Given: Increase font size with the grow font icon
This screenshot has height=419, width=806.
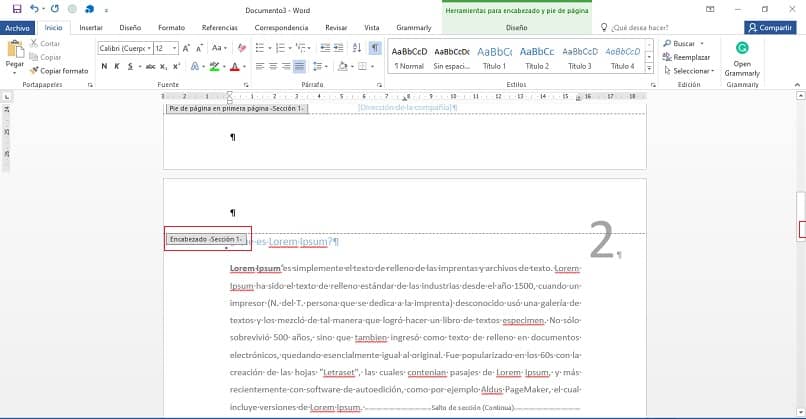Looking at the screenshot, I should click(188, 48).
